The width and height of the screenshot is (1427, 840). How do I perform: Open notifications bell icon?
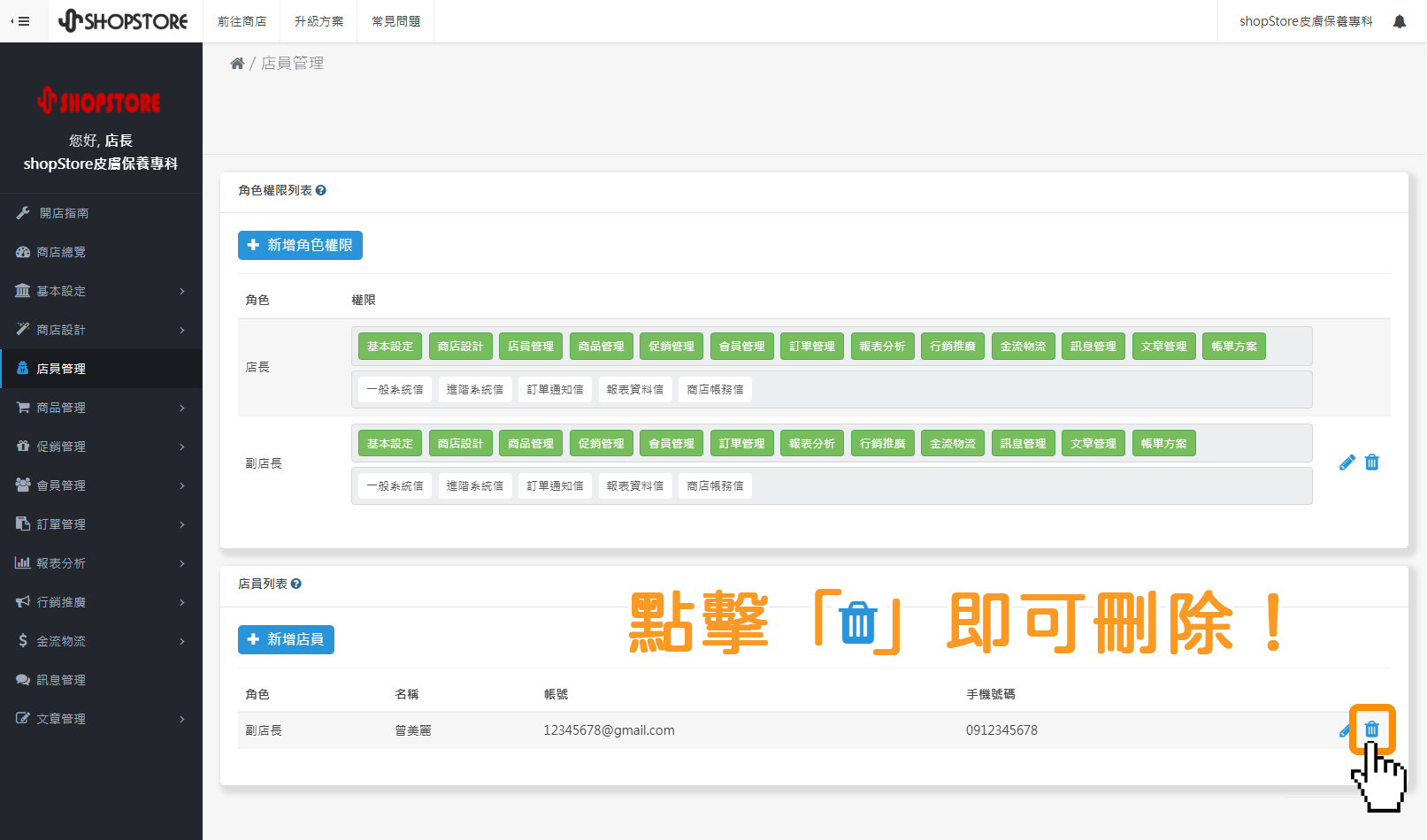coord(1400,21)
